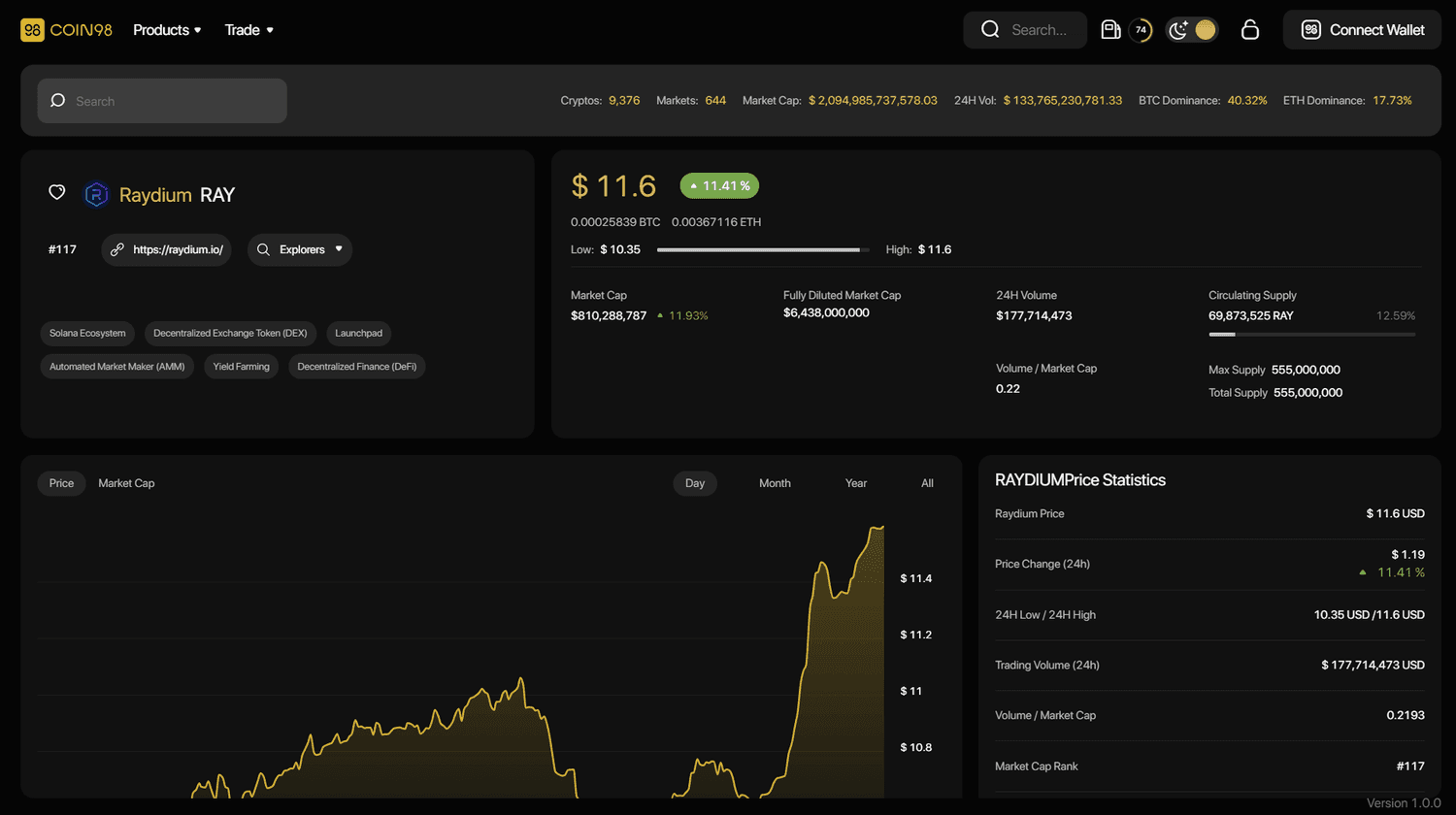Click the 69,873,525 RAY circulating supply
The image size is (1456, 815).
pos(1250,315)
